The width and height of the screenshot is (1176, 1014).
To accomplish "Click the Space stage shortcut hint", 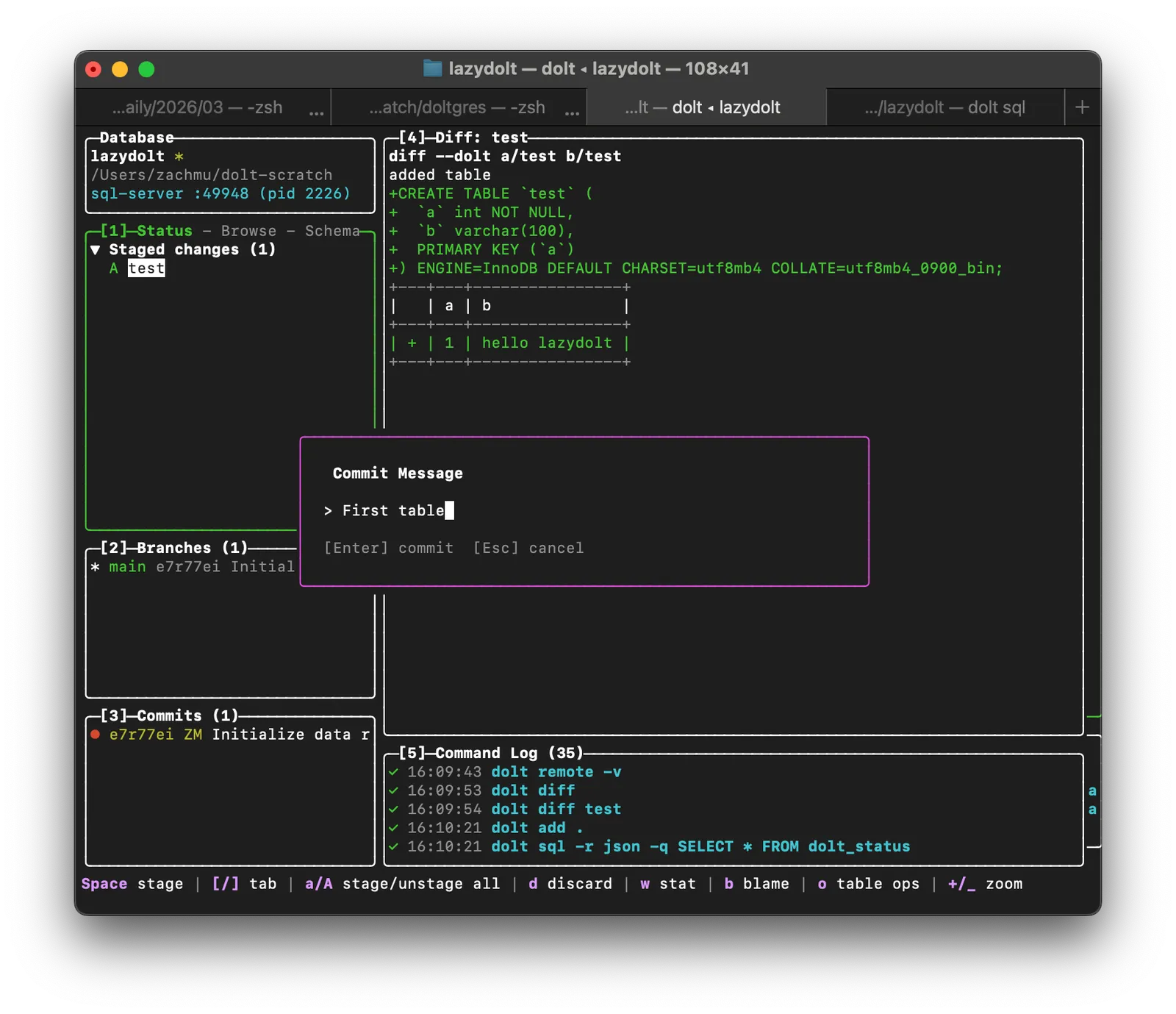I will pos(132,884).
